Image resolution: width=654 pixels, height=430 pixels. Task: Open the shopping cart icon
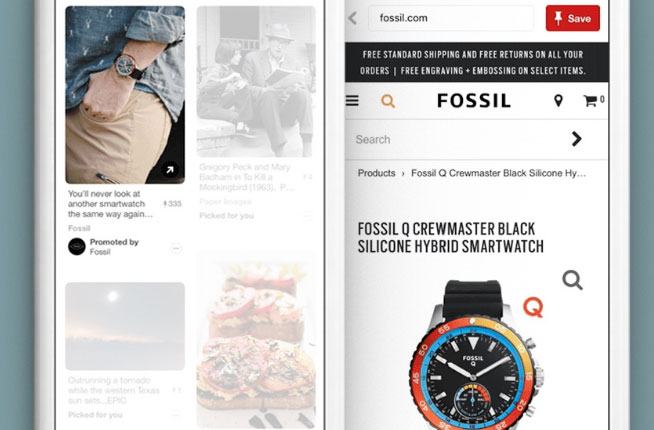[x=590, y=101]
